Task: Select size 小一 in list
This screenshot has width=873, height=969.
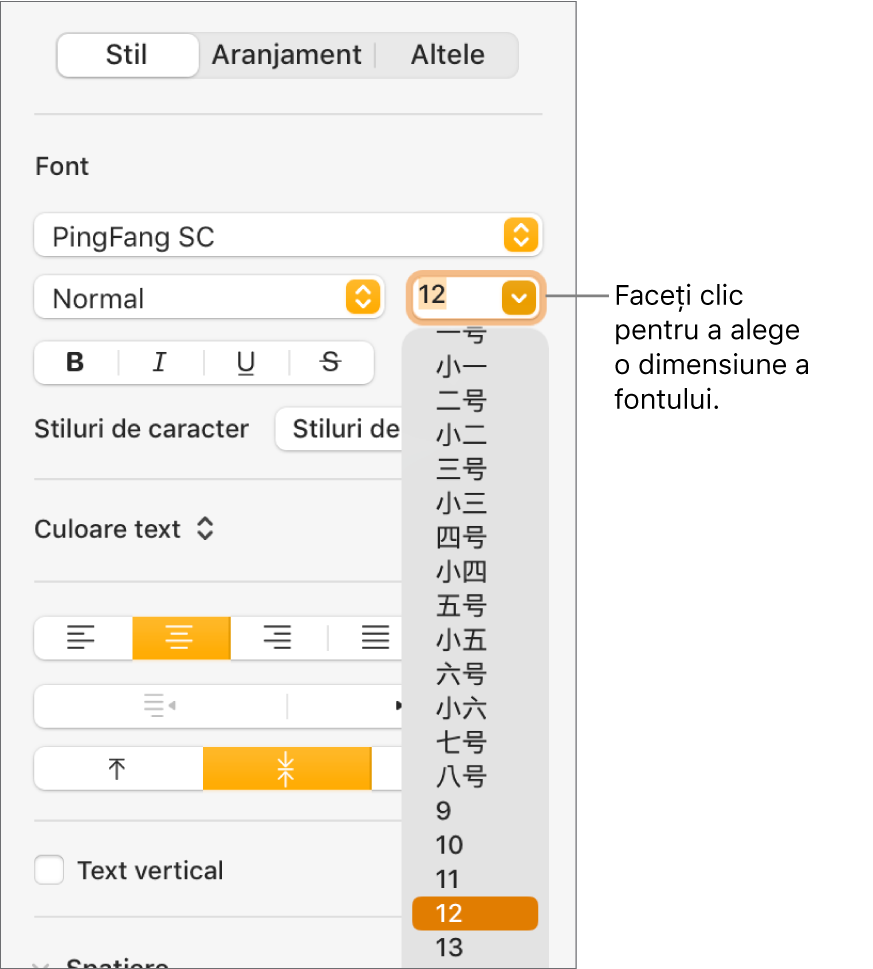Action: click(x=474, y=366)
